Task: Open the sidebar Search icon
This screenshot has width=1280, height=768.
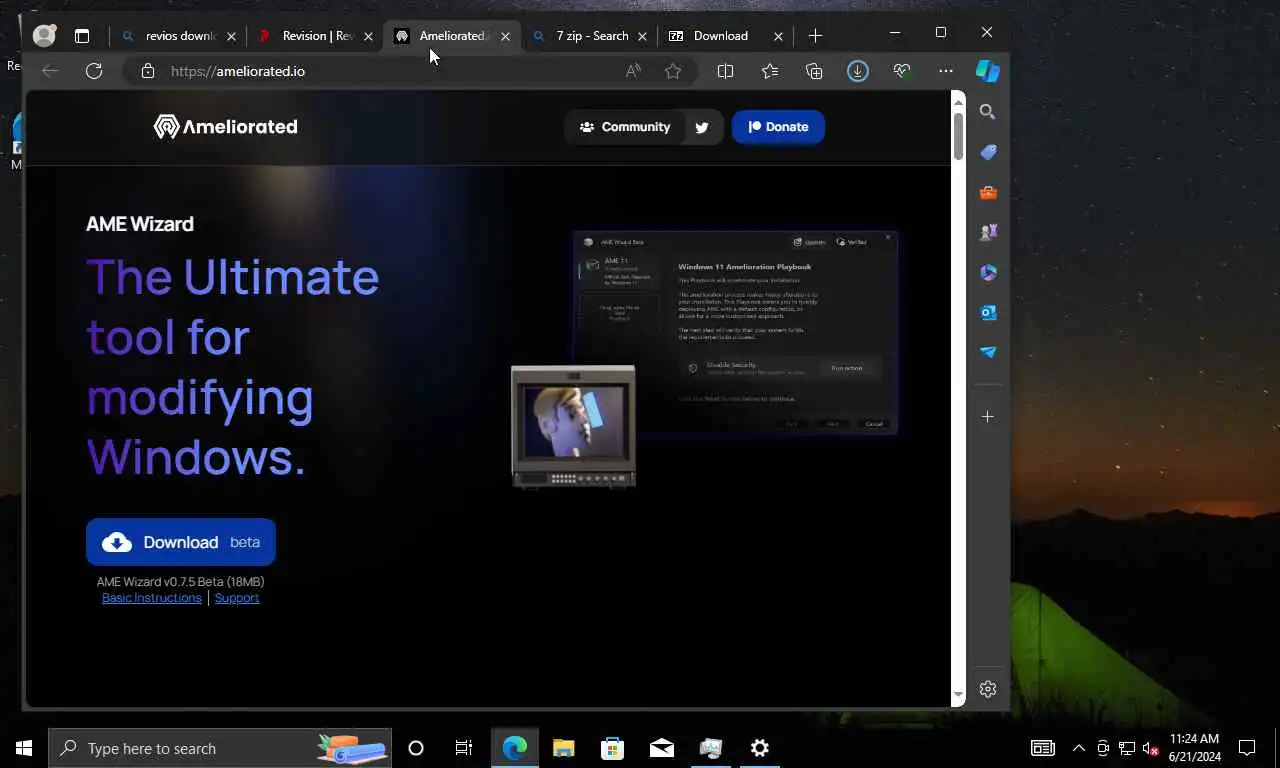Action: click(x=988, y=112)
